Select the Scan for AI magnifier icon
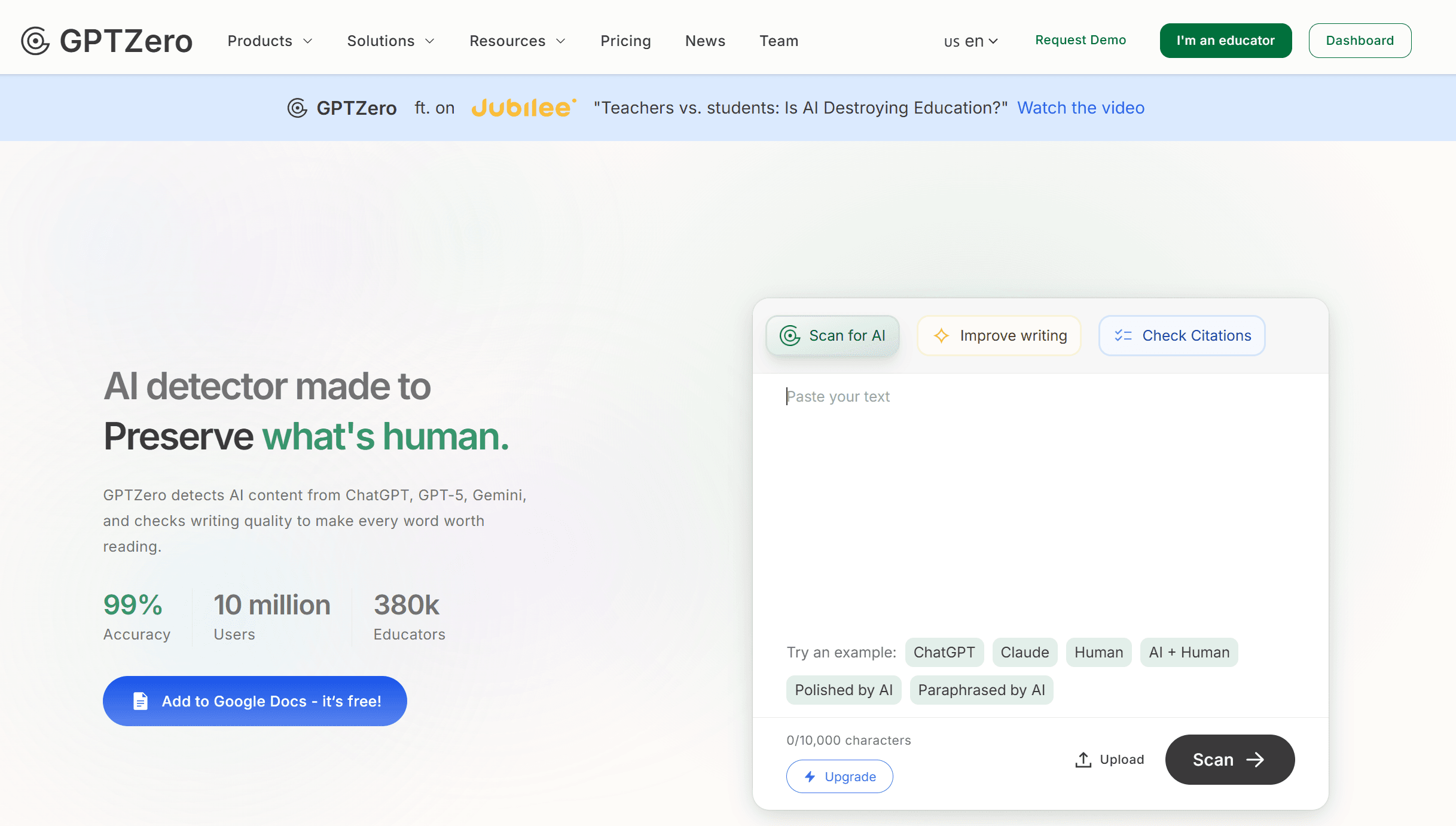Viewport: 1456px width, 826px height. pyautogui.click(x=790, y=335)
